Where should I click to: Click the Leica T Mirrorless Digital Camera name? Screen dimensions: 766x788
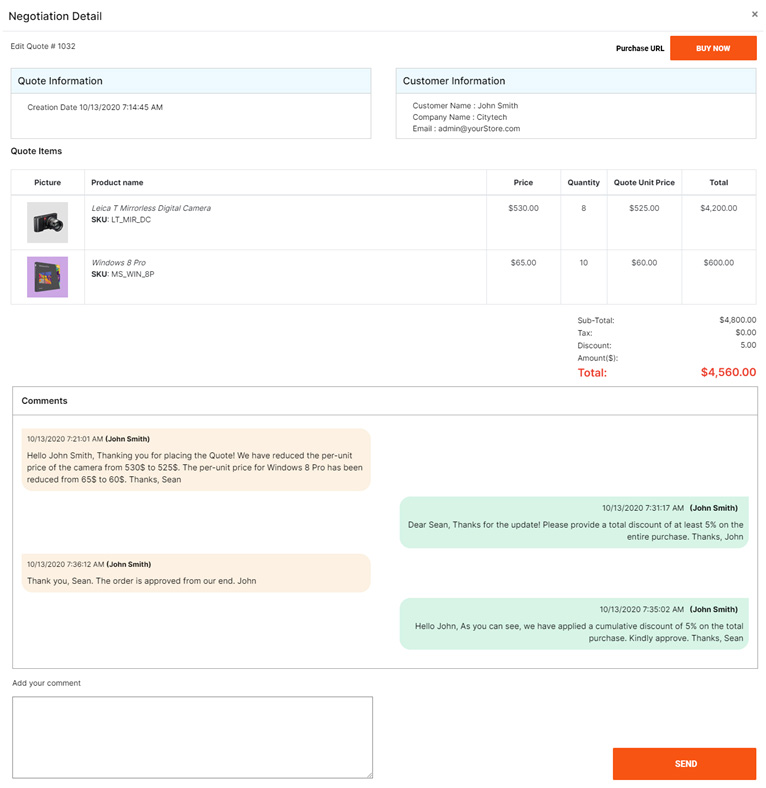click(151, 208)
